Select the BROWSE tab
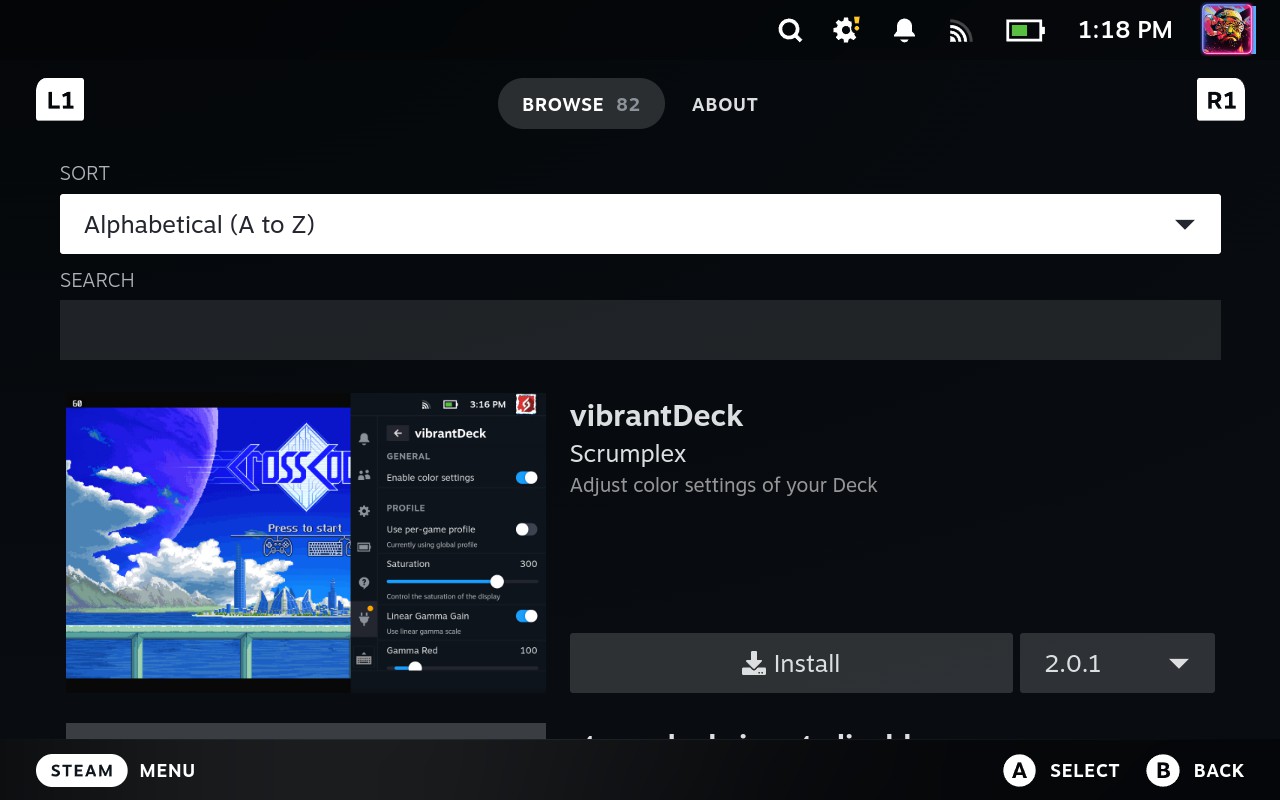The height and width of the screenshot is (800, 1280). [x=581, y=103]
